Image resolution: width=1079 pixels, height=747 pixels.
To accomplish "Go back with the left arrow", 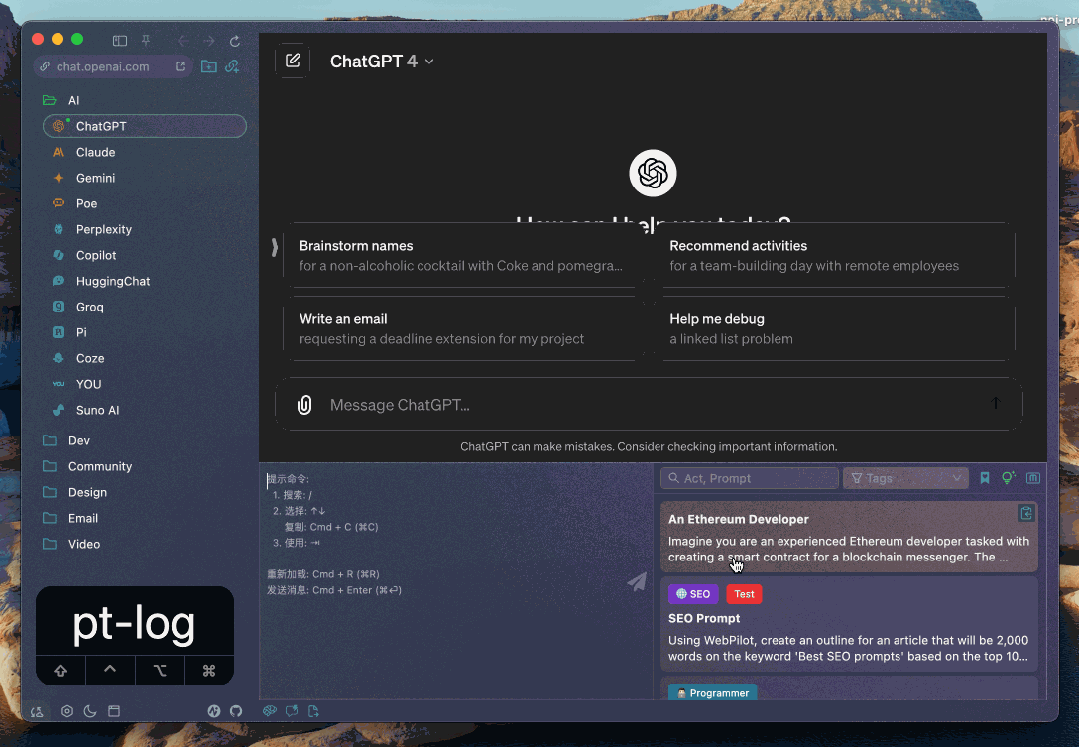I will [183, 41].
